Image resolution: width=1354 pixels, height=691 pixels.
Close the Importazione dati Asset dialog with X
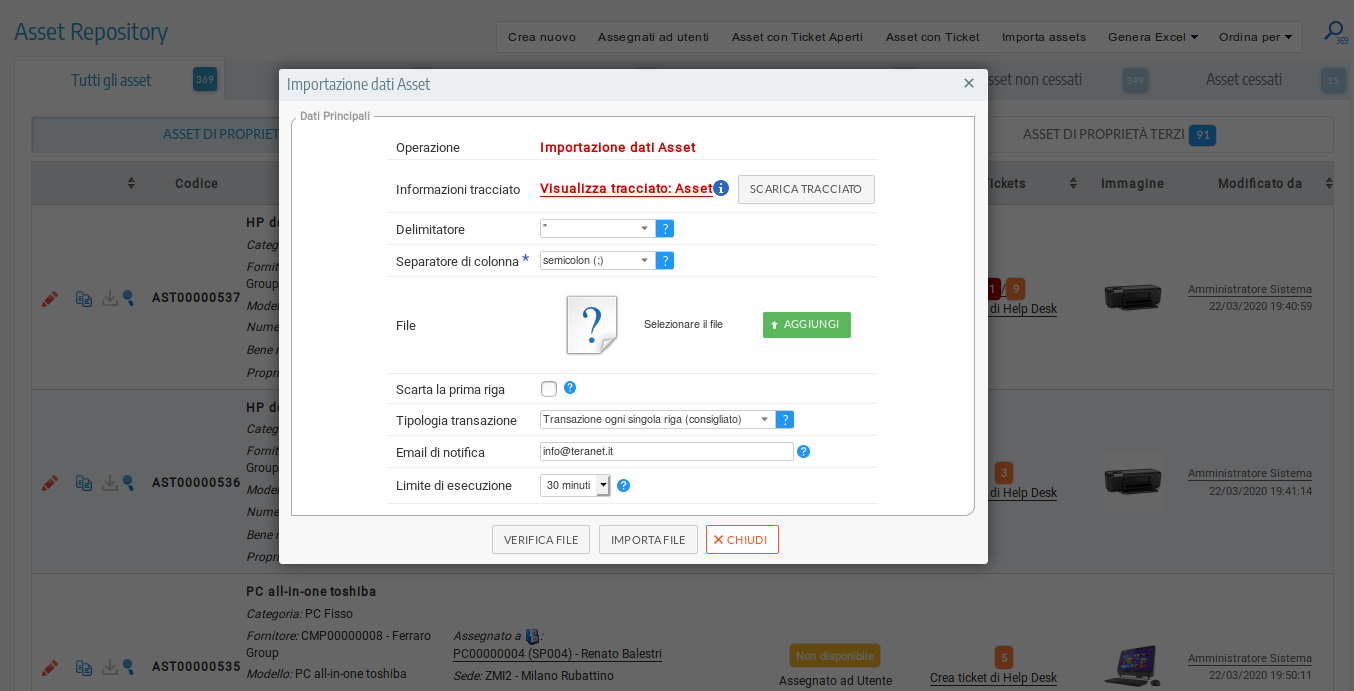click(968, 84)
